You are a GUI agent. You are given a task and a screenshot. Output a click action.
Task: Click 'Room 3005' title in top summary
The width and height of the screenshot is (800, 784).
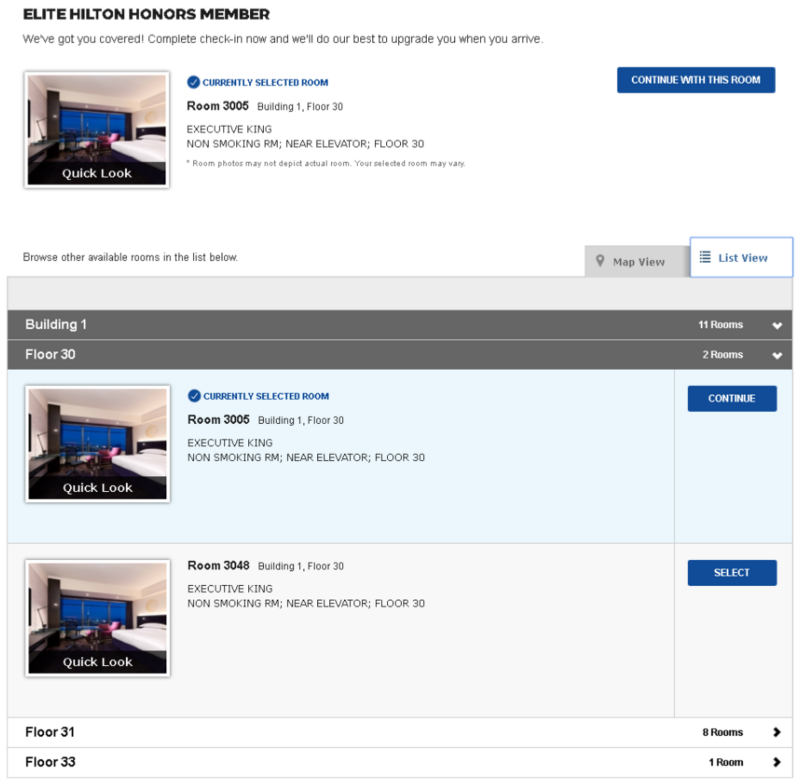[x=217, y=106]
